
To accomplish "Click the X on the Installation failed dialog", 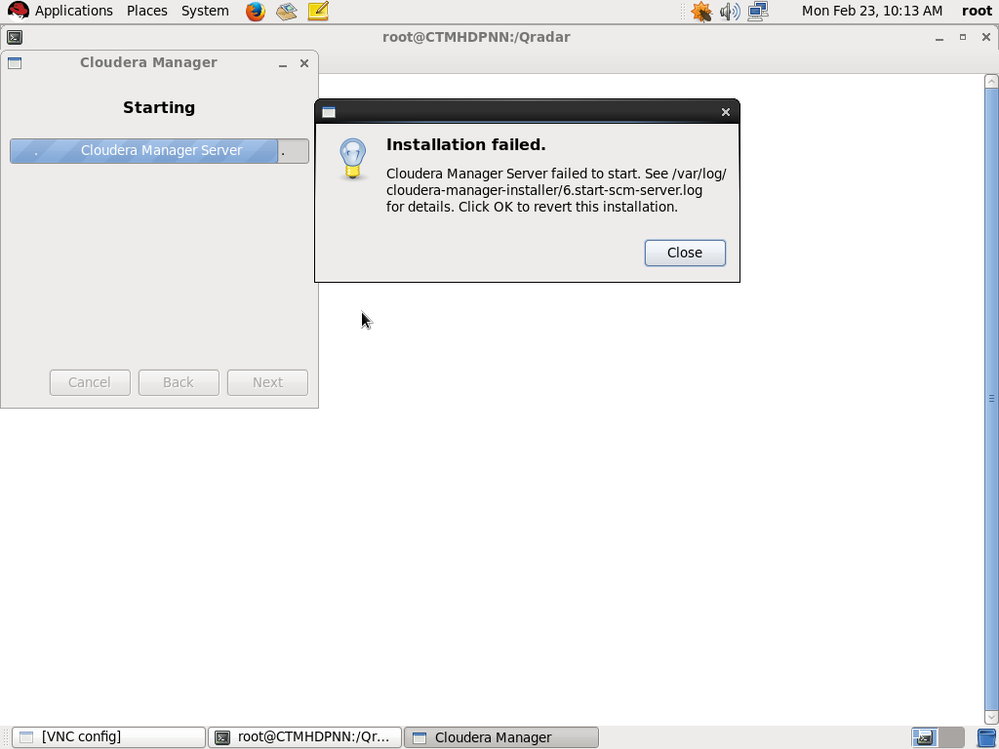I will click(725, 112).
